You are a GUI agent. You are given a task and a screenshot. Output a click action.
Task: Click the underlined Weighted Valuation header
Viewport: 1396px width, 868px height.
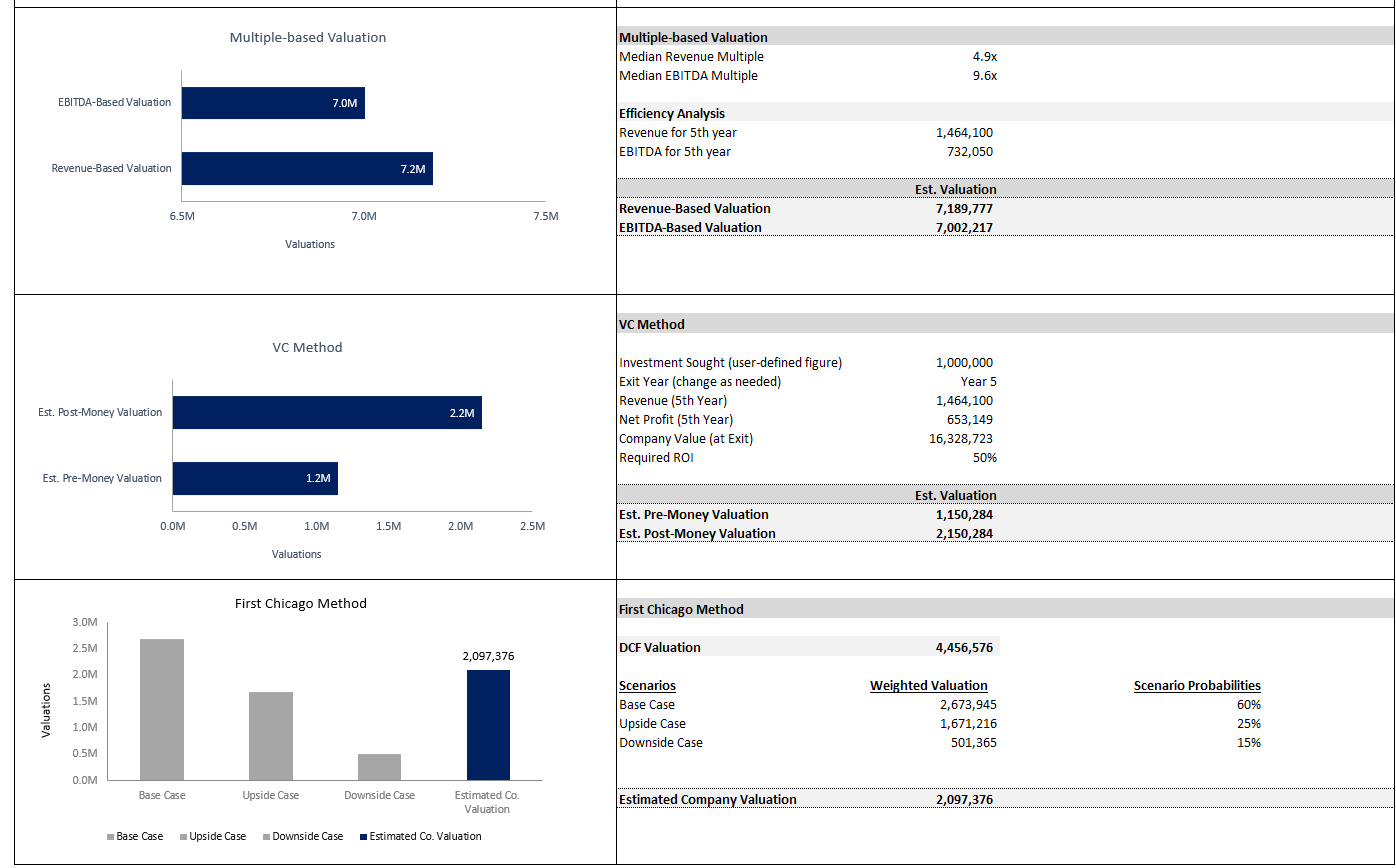coord(929,686)
